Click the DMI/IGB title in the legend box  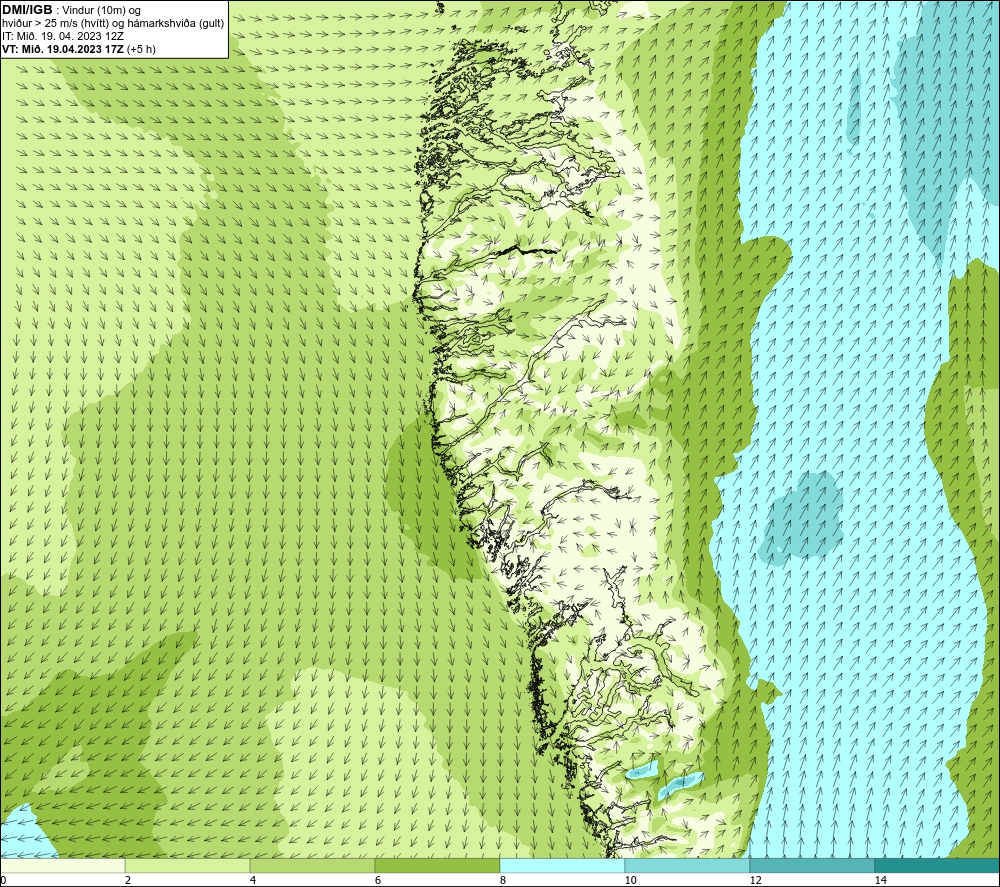point(27,10)
